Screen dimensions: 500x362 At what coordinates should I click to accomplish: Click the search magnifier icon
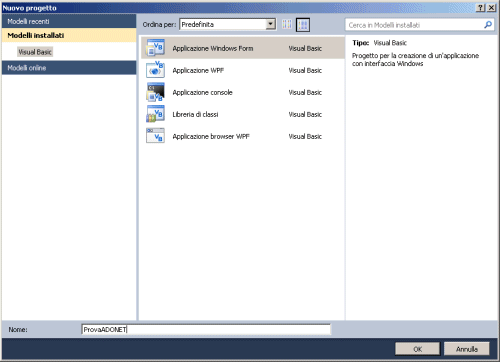488,25
